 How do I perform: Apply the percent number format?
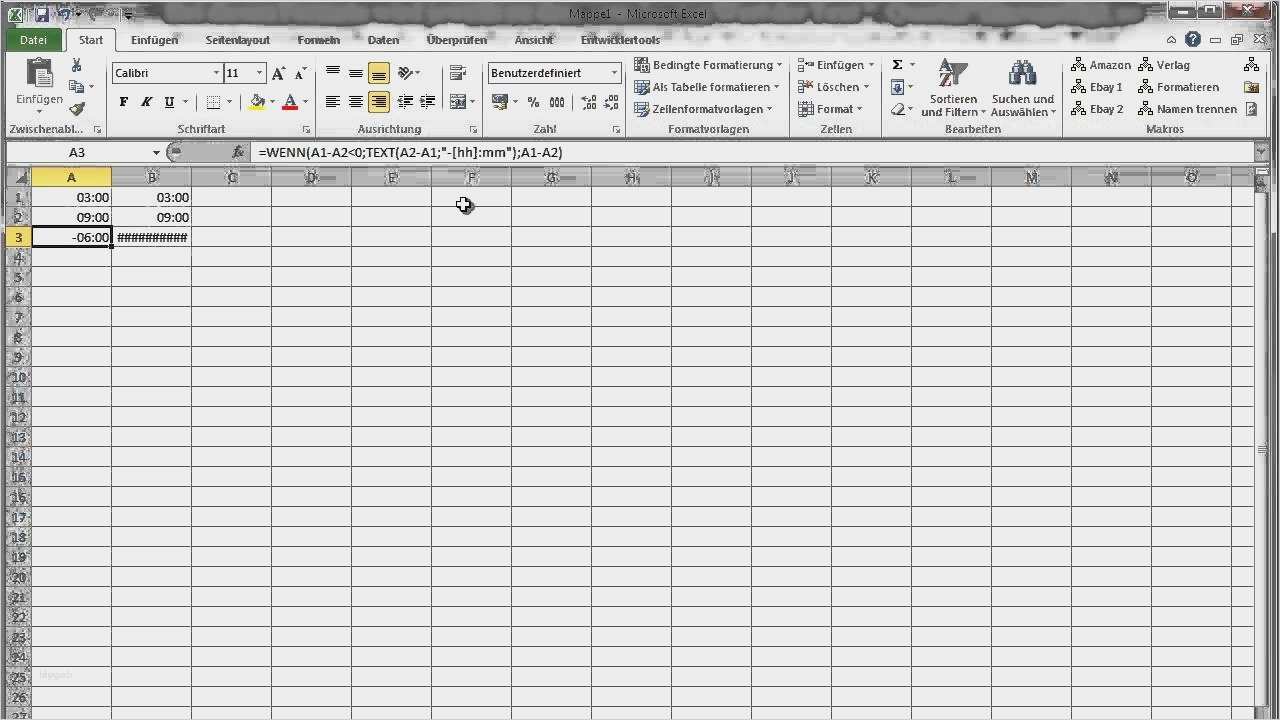point(534,101)
